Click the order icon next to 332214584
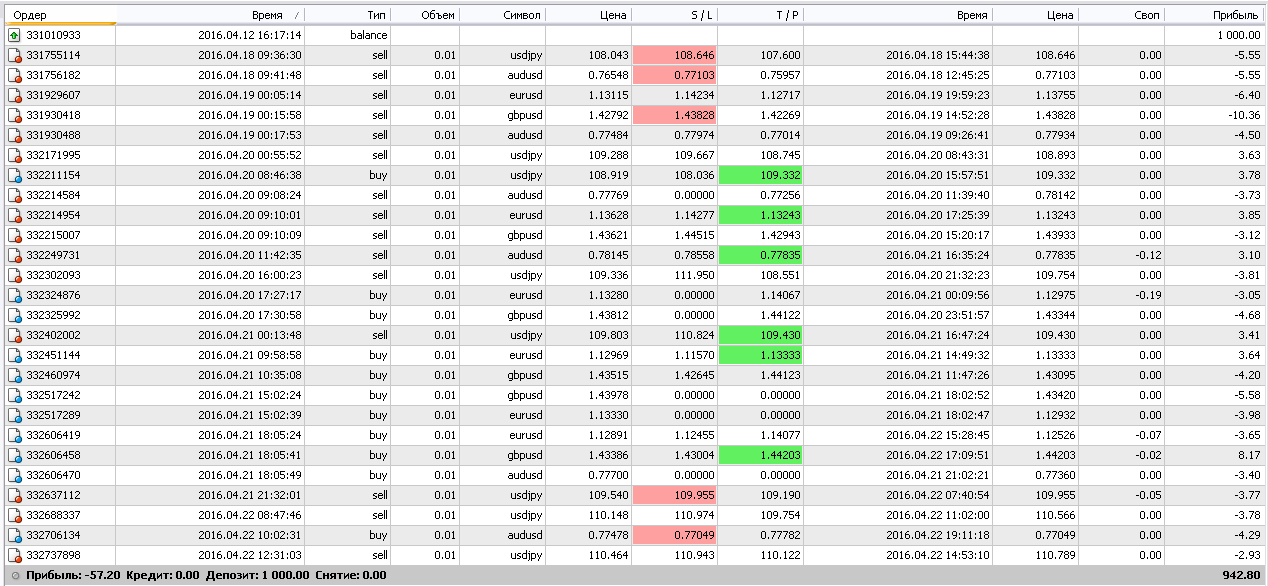 coord(14,195)
